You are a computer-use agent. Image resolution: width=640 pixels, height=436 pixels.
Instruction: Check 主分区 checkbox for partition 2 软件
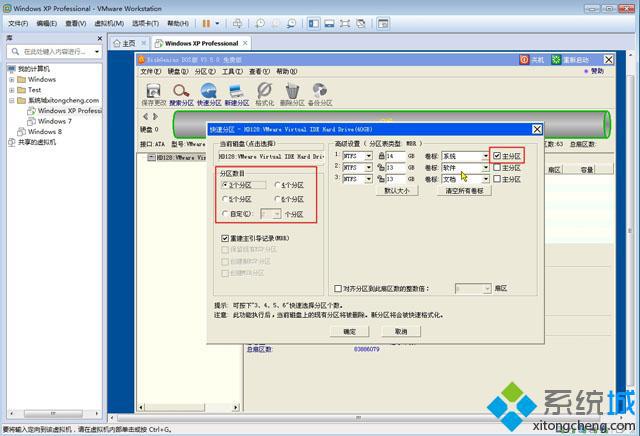coord(497,167)
